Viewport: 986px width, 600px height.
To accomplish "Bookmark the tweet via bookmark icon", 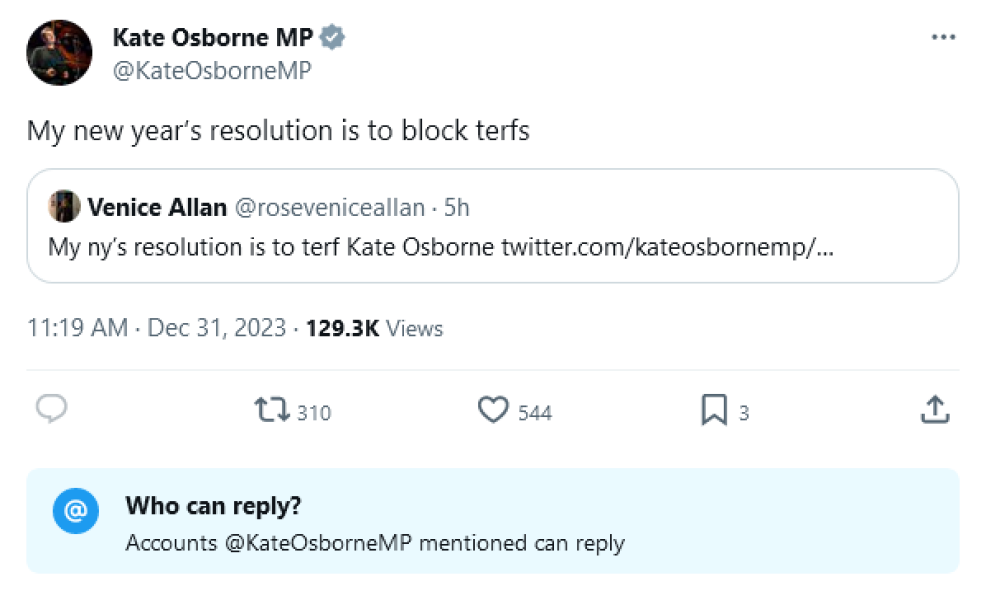I will (x=716, y=409).
